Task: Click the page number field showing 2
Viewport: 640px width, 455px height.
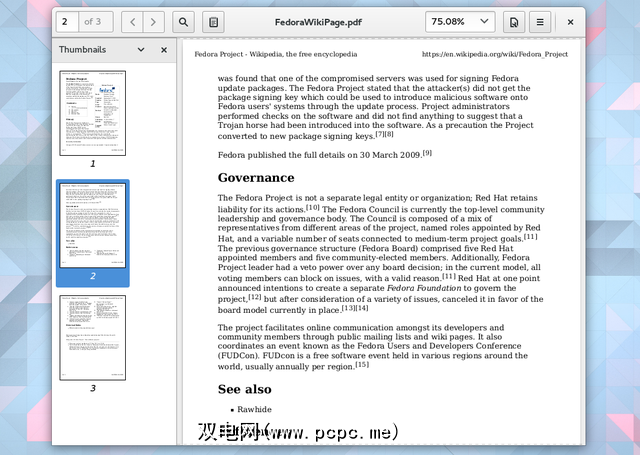Action: click(x=67, y=22)
